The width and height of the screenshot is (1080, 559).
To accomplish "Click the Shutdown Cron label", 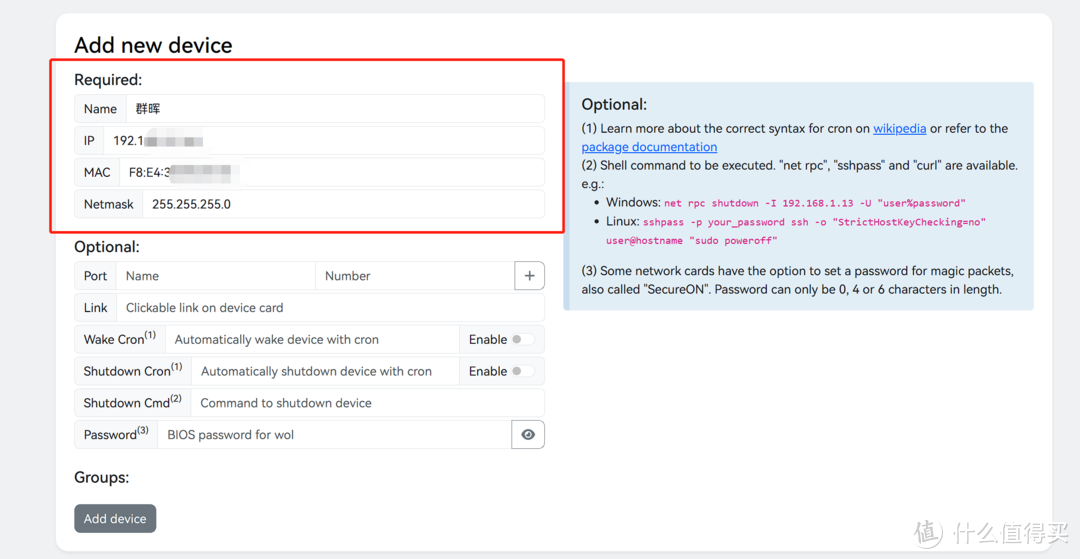I will (133, 371).
